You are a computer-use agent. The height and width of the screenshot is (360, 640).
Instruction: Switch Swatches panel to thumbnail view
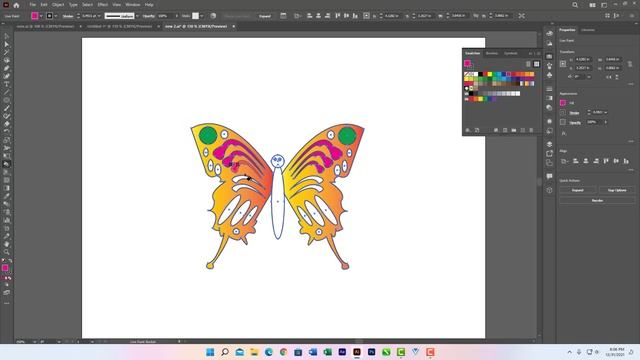click(536, 64)
